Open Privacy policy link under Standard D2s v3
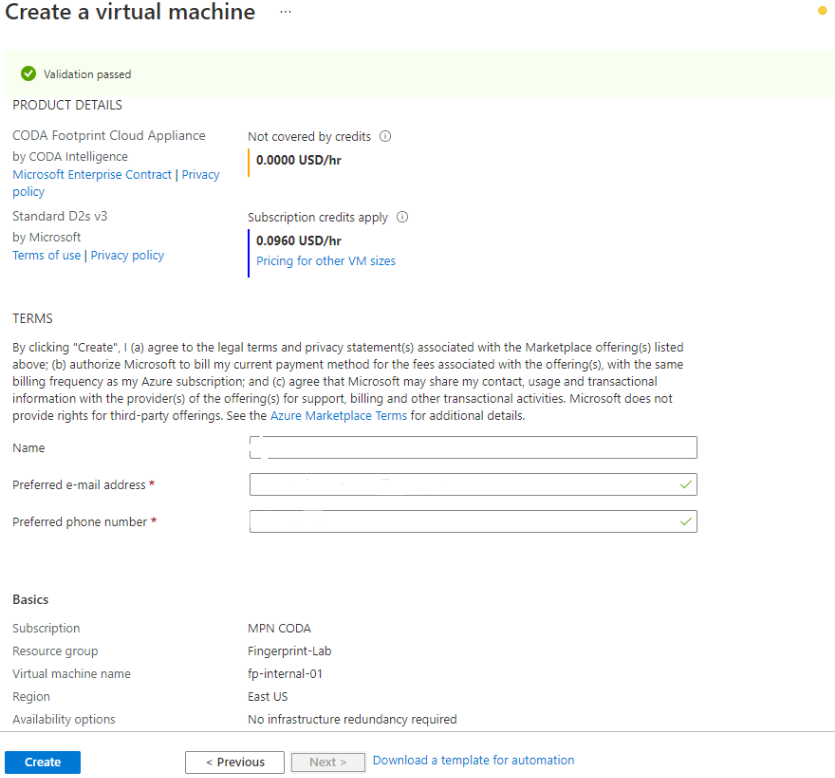This screenshot has width=835, height=778. (x=127, y=255)
